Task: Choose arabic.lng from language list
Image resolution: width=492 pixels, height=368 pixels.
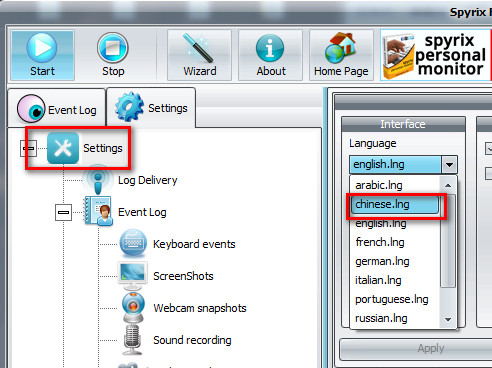Action: 395,185
